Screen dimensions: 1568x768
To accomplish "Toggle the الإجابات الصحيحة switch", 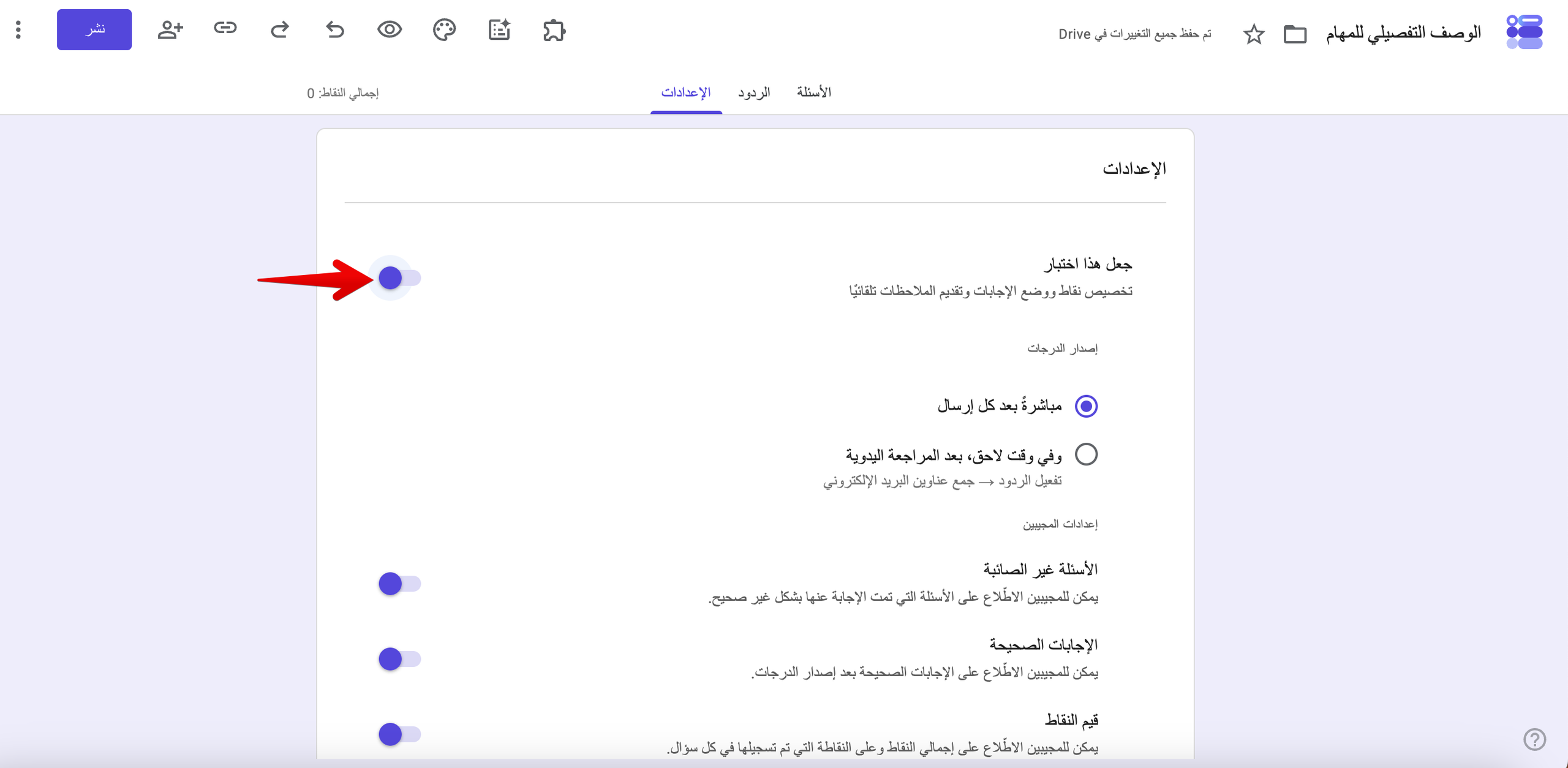I will (x=399, y=659).
